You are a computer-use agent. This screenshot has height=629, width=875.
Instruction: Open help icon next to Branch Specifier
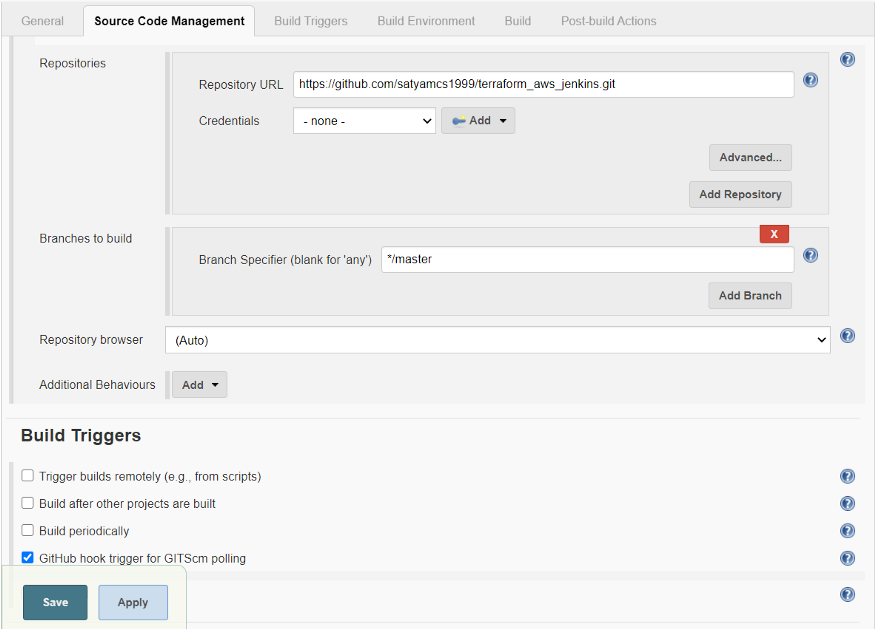(x=810, y=256)
